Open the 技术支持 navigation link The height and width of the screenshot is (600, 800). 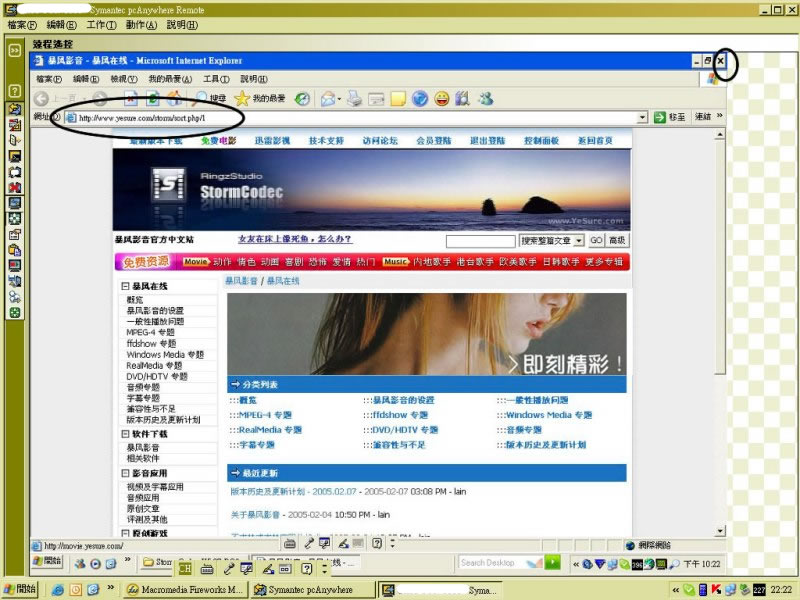[x=326, y=141]
